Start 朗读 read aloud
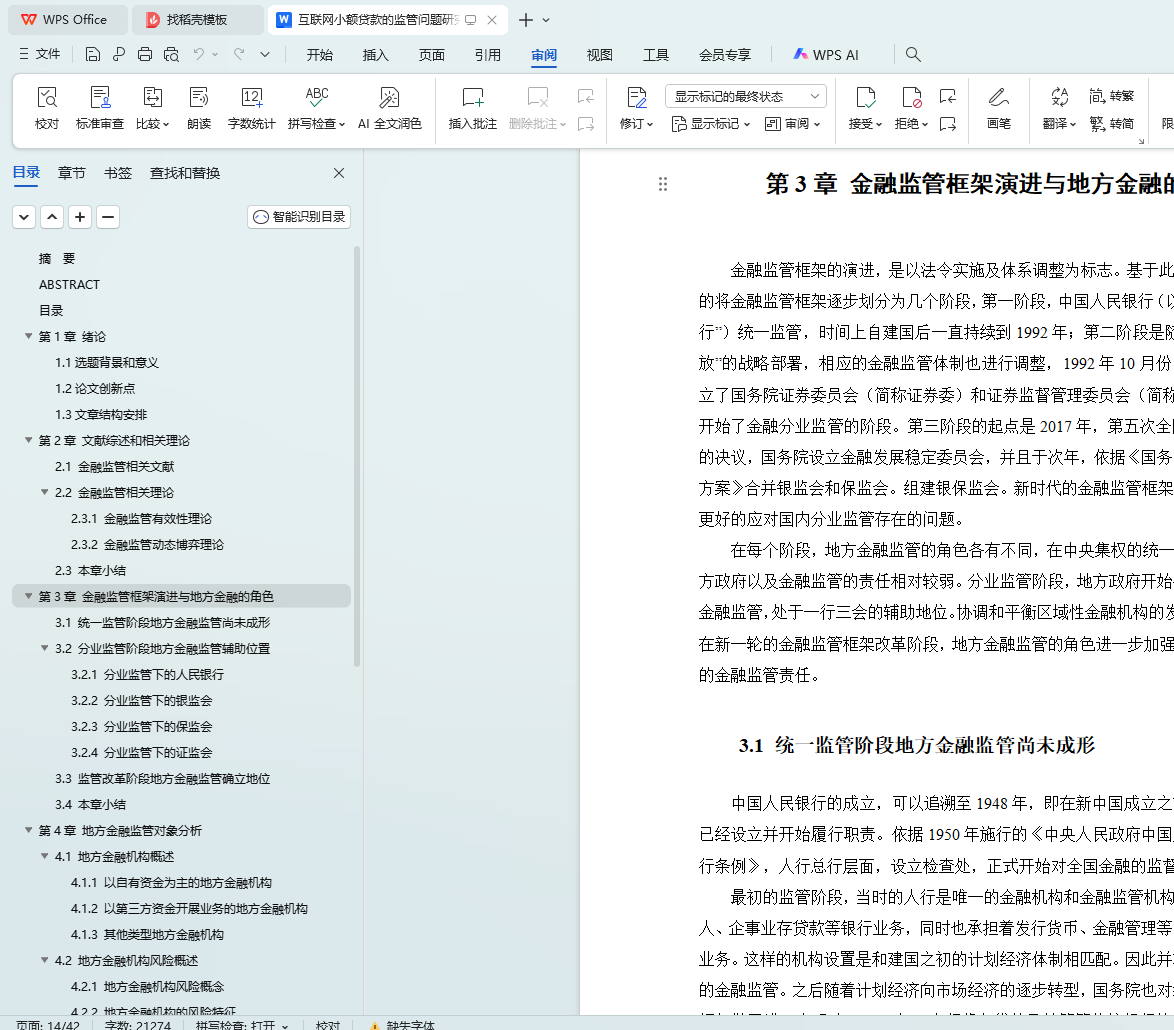1174x1030 pixels. [199, 108]
